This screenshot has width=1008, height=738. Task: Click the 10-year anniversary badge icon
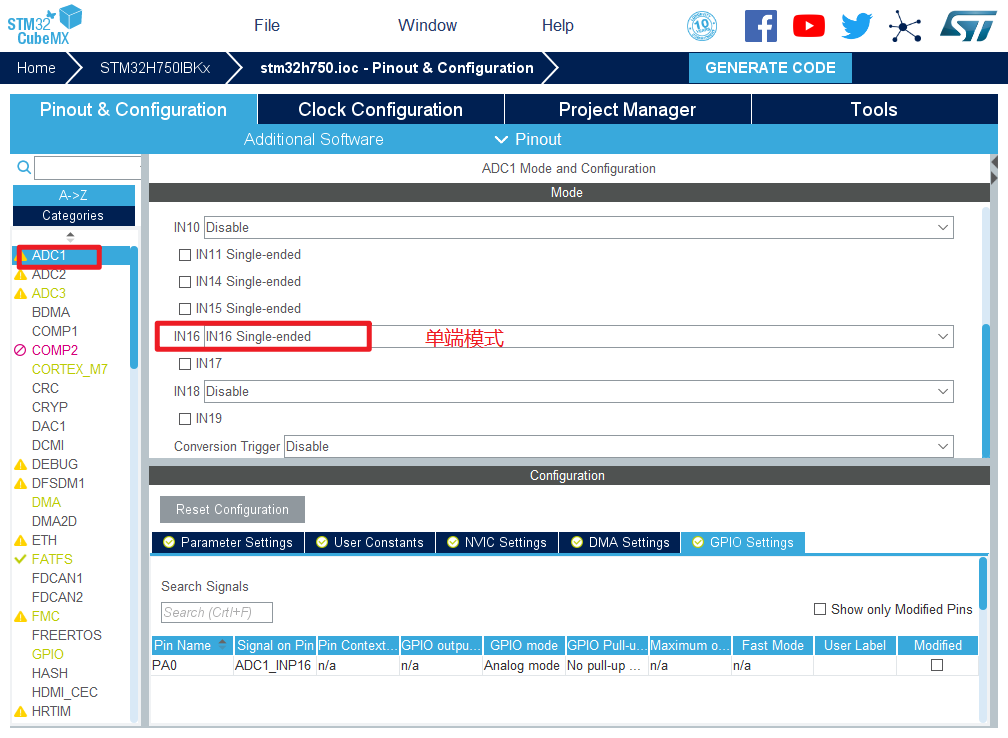click(x=702, y=26)
